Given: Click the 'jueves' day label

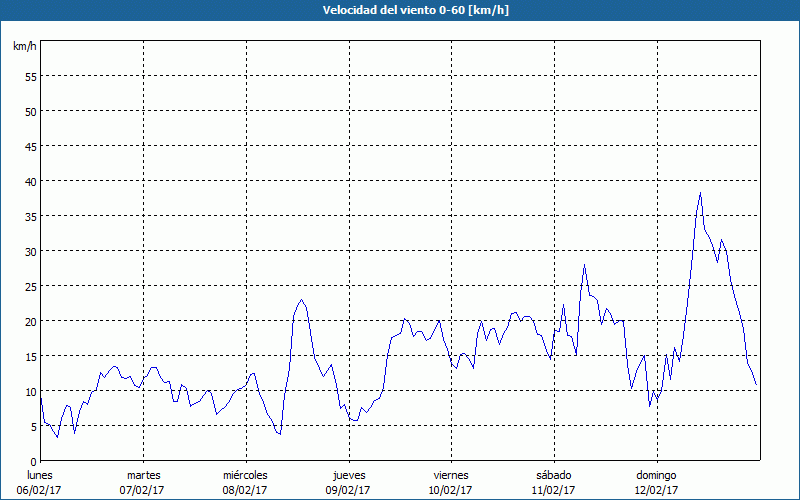Looking at the screenshot, I should pyautogui.click(x=348, y=474).
